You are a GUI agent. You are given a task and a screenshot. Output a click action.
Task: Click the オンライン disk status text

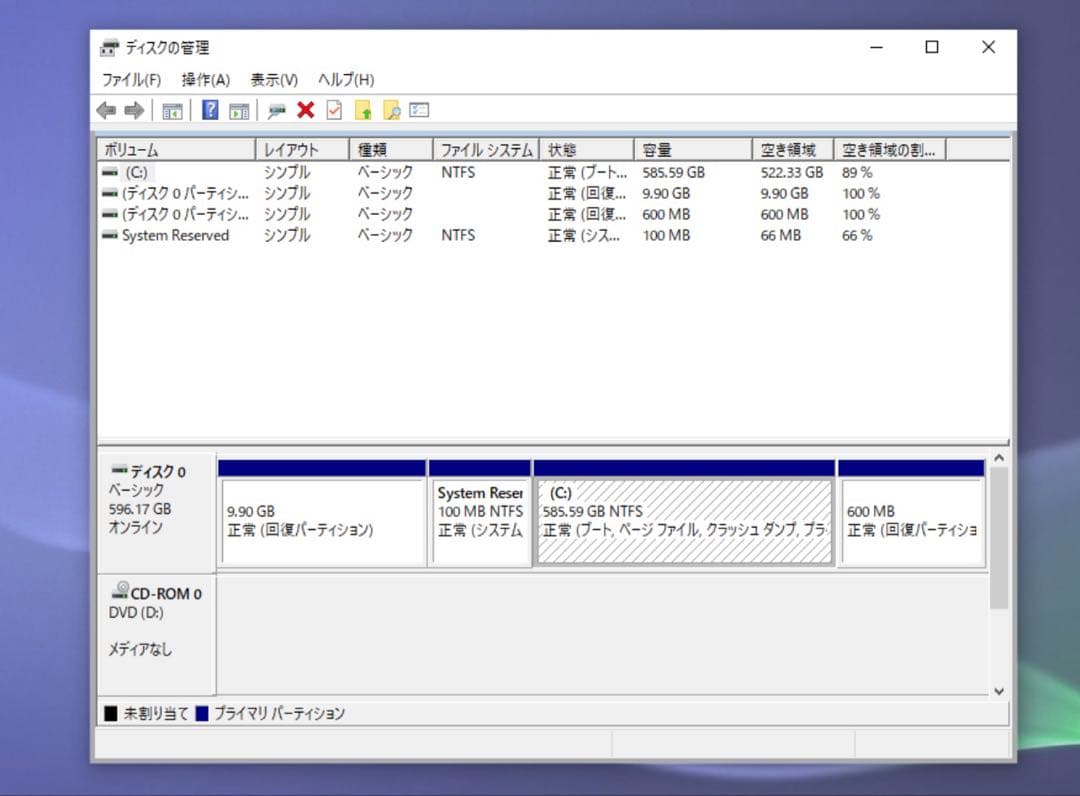click(x=136, y=527)
